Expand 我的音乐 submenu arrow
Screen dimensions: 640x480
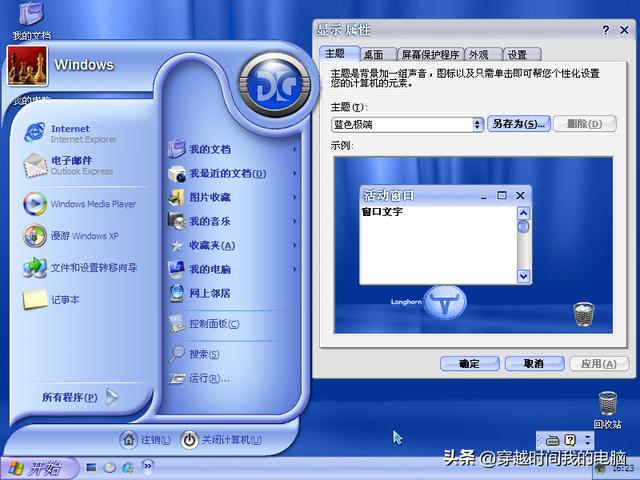click(x=295, y=222)
